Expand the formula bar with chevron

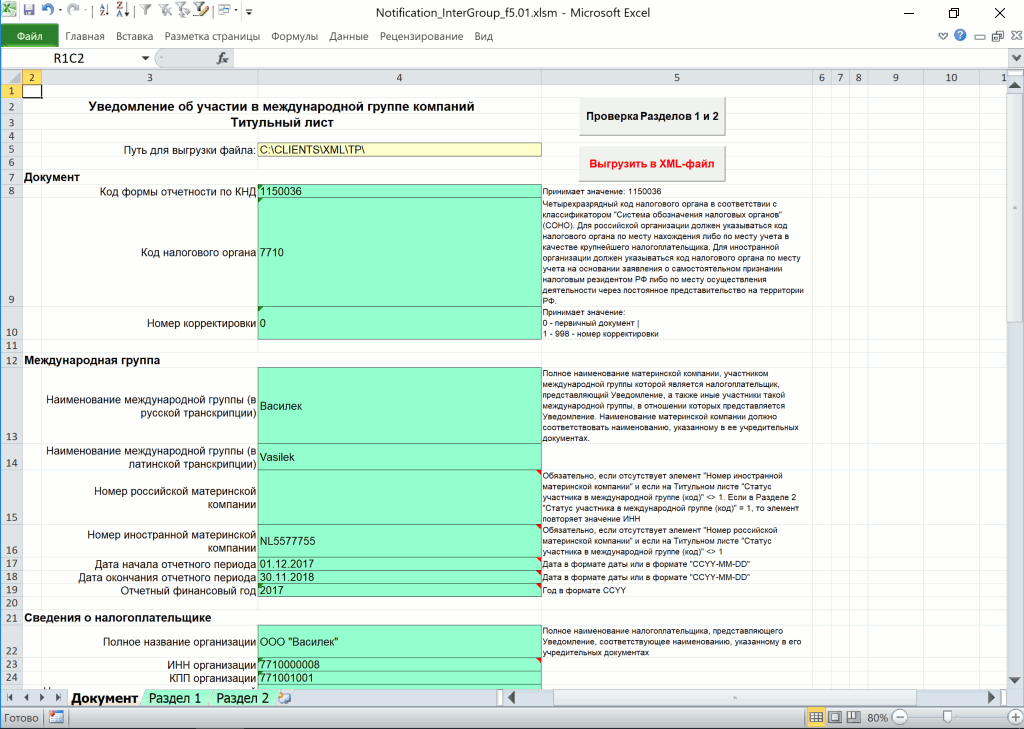pyautogui.click(x=1016, y=58)
